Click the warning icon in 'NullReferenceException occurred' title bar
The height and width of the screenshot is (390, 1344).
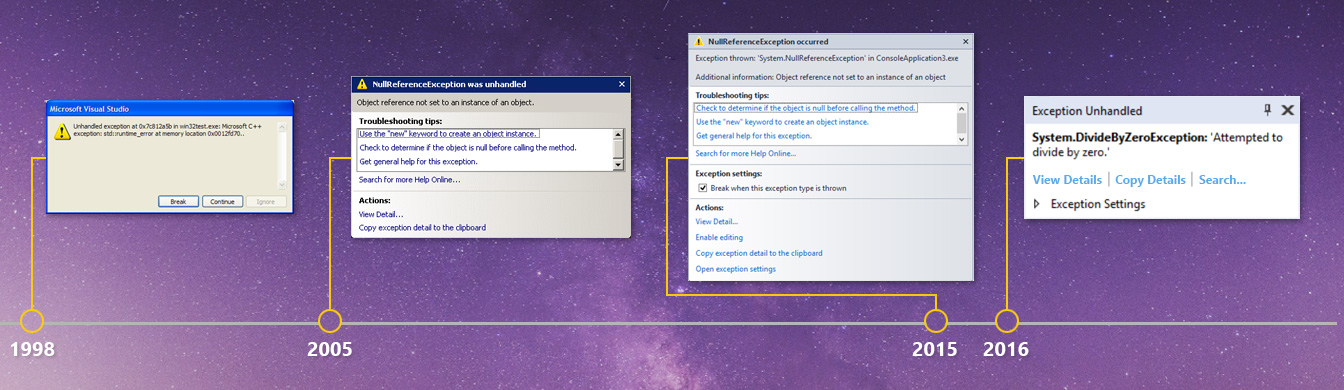(x=699, y=42)
